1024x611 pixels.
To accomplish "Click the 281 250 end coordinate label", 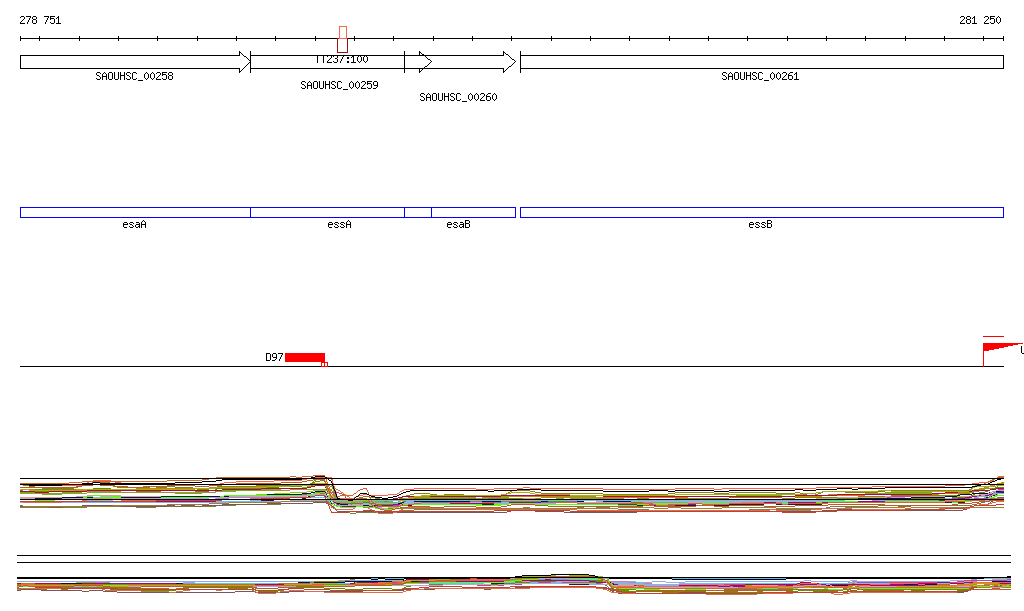I will coord(980,20).
